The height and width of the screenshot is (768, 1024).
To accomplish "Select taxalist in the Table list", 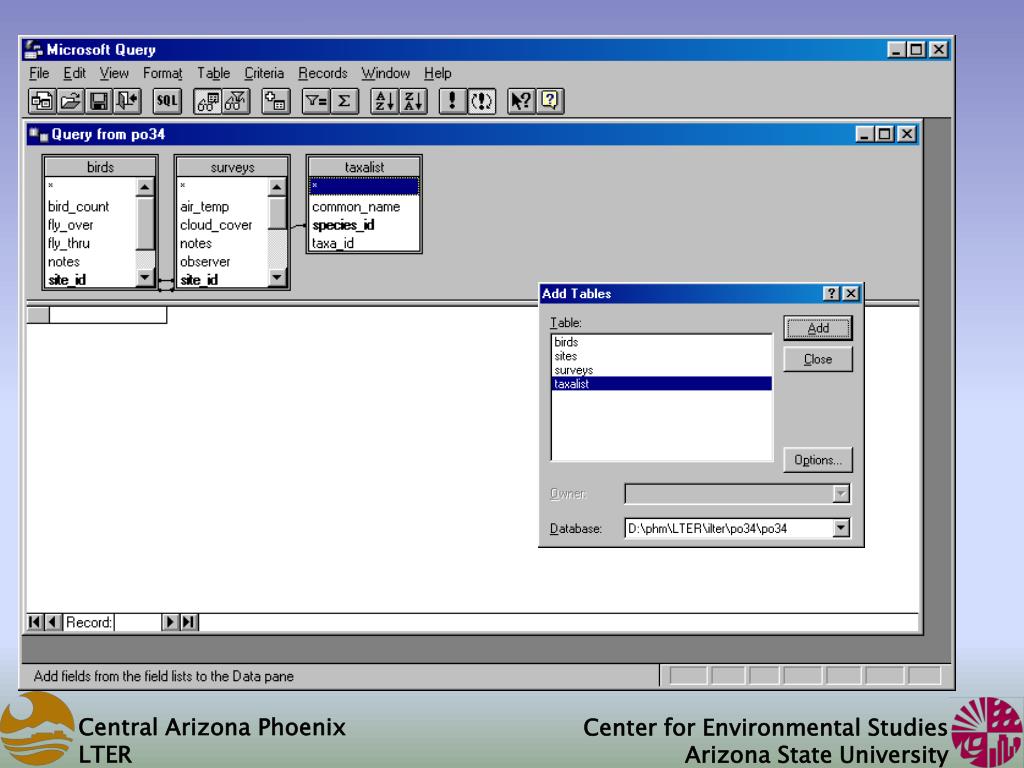I will [x=662, y=384].
